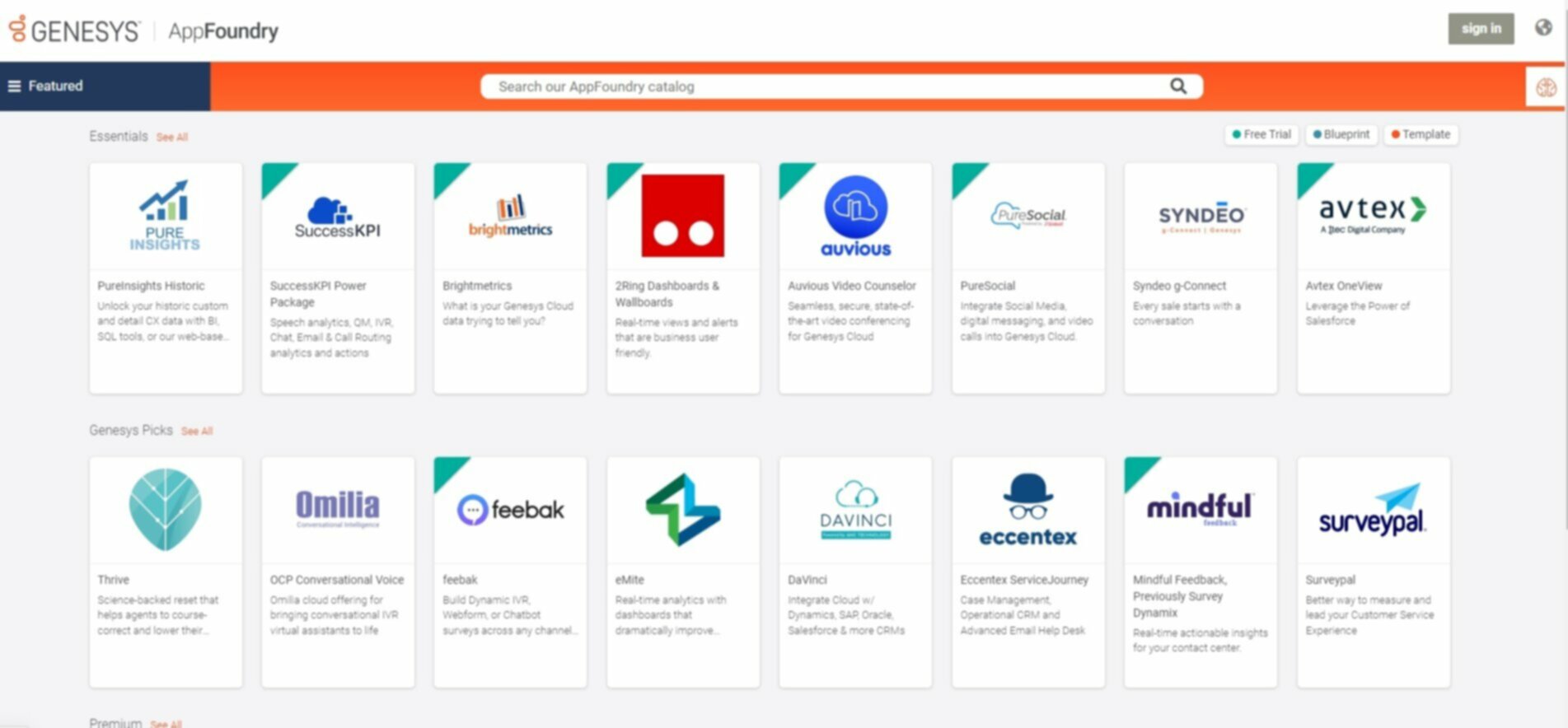Toggle the Free Trial filter
This screenshot has height=728, width=1568.
pos(1261,134)
